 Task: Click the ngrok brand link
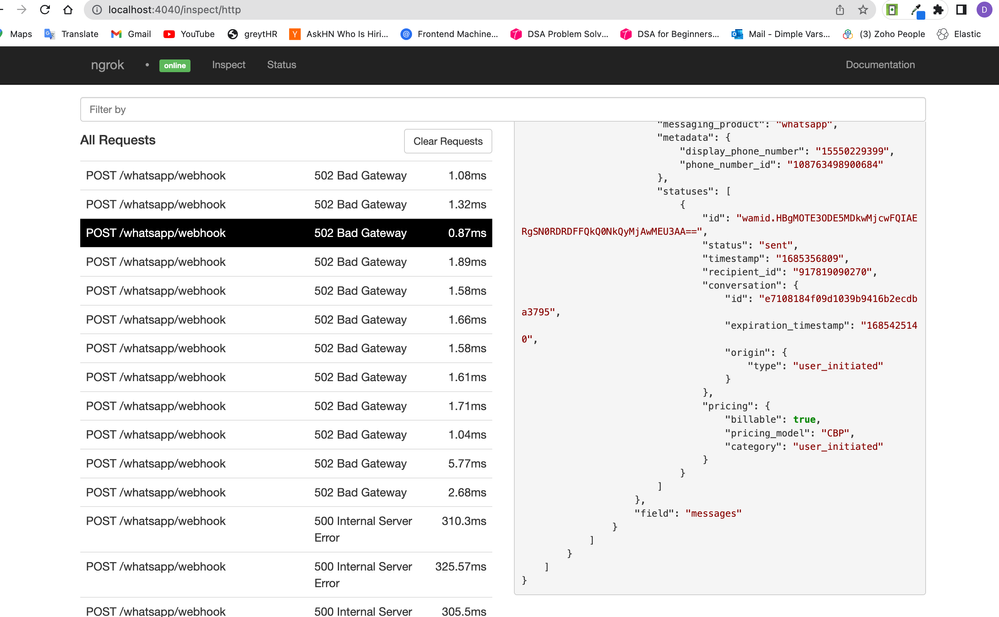coord(107,65)
